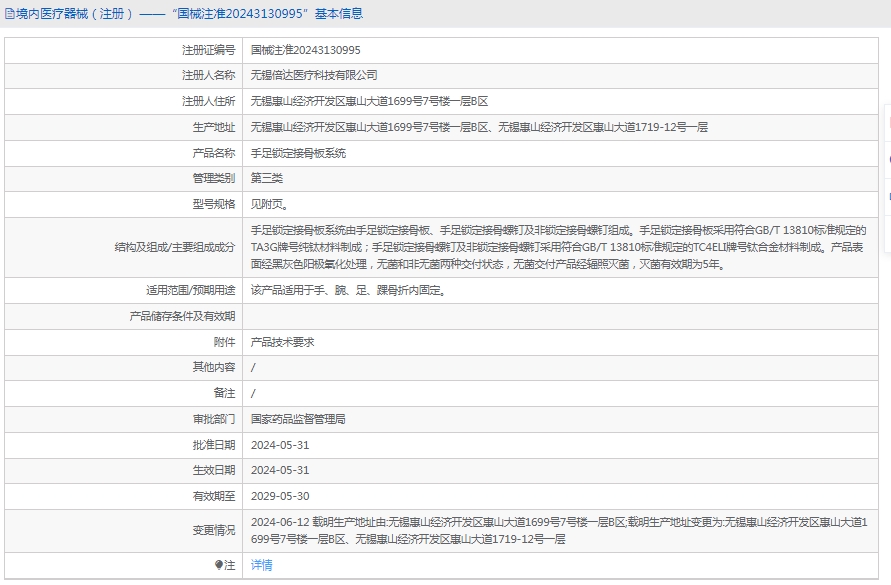The height and width of the screenshot is (585, 891).
Task: Select 见附页。 in the 型号规格 row
Action: [269, 204]
